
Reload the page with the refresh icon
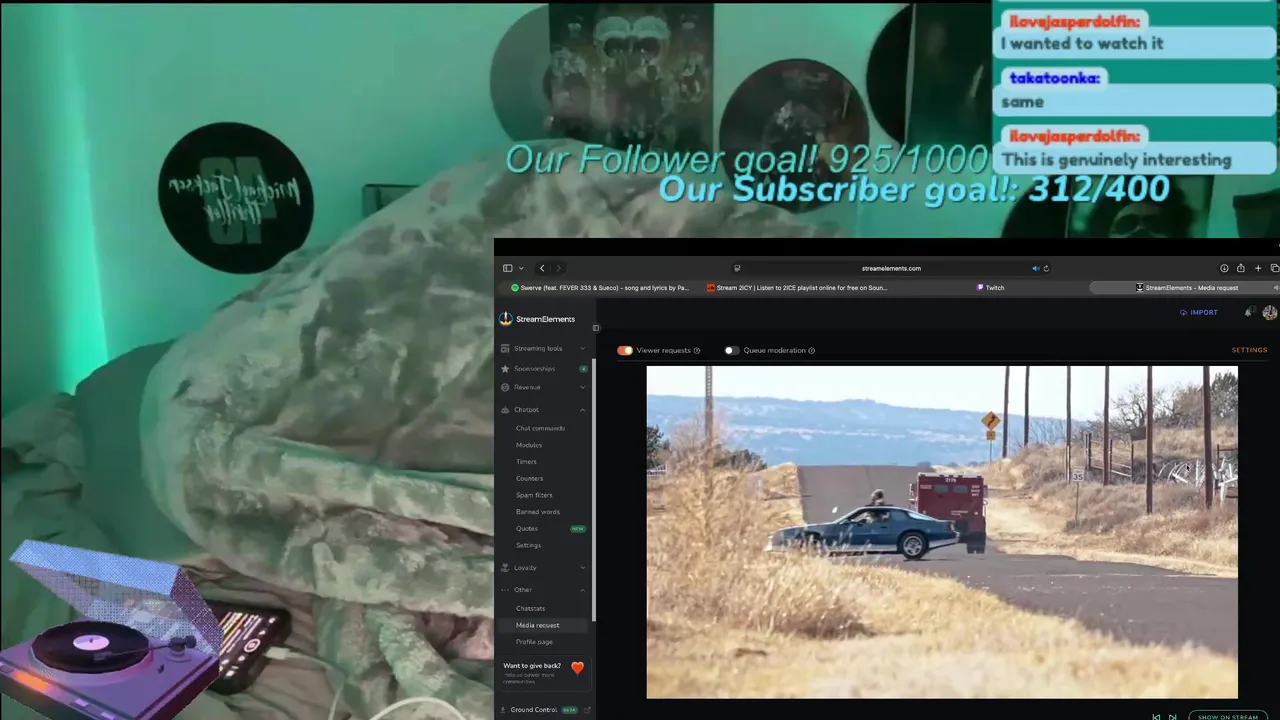tap(1046, 268)
